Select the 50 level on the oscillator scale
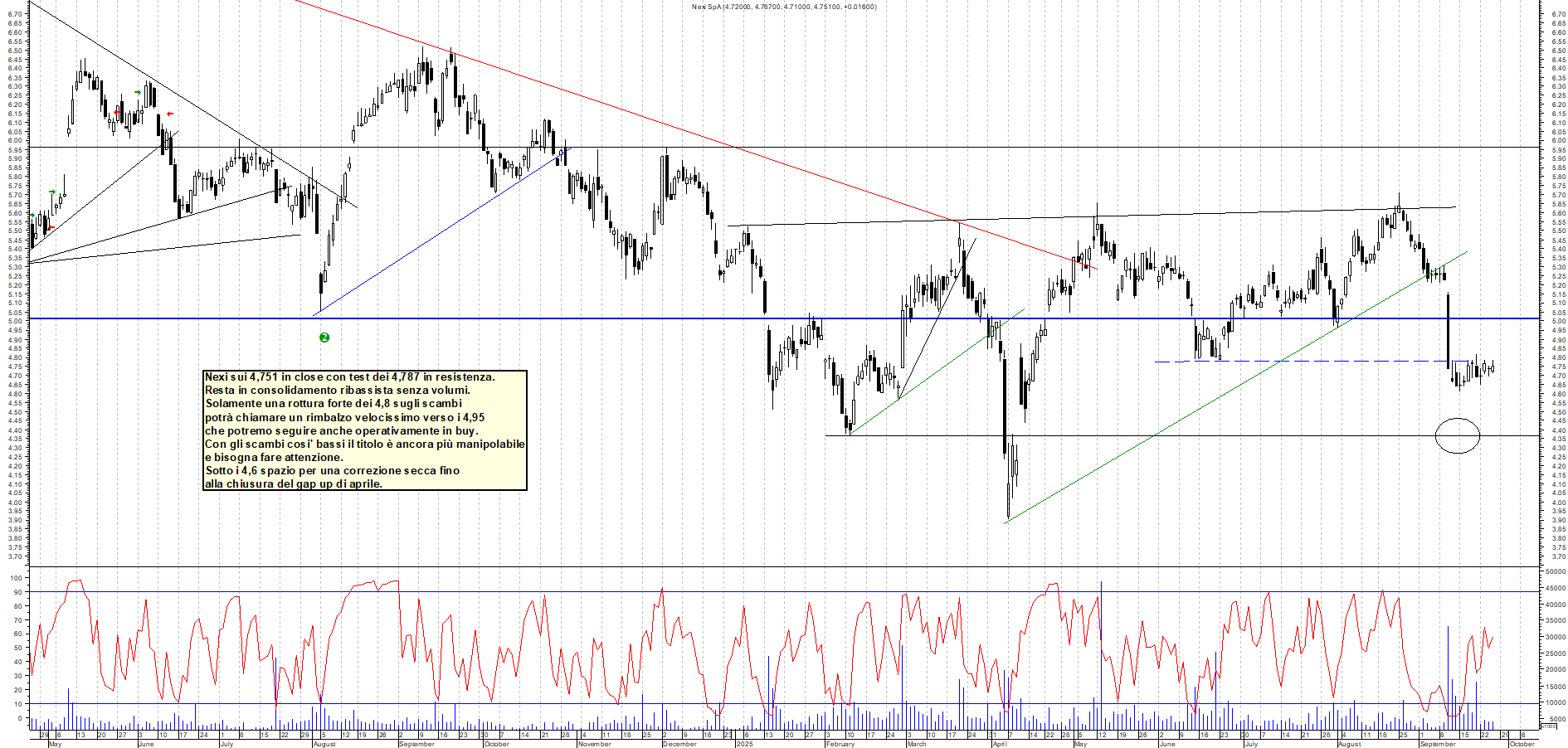This screenshot has width=1568, height=748. pos(19,648)
